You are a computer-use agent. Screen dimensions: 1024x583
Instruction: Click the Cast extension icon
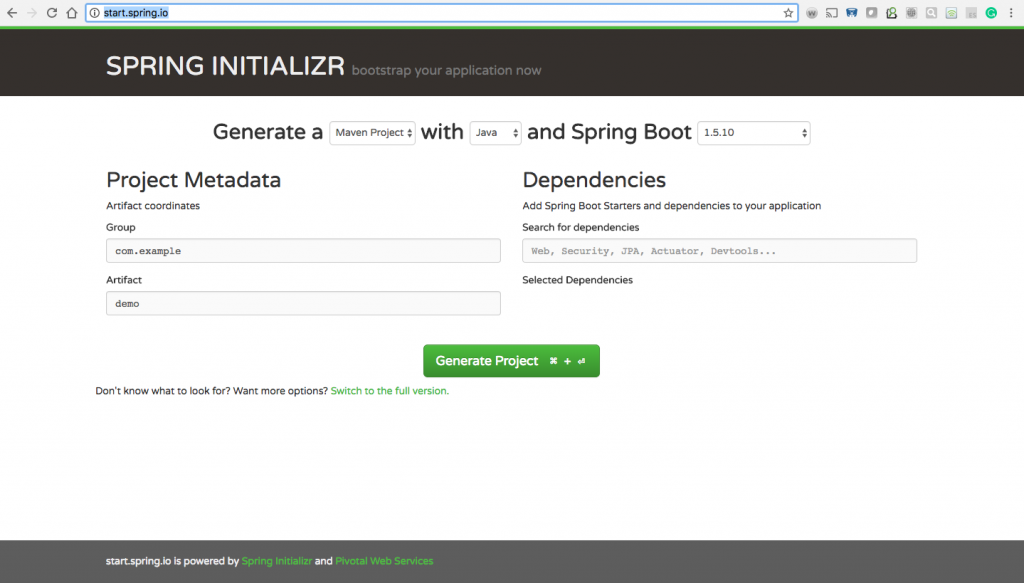[831, 13]
